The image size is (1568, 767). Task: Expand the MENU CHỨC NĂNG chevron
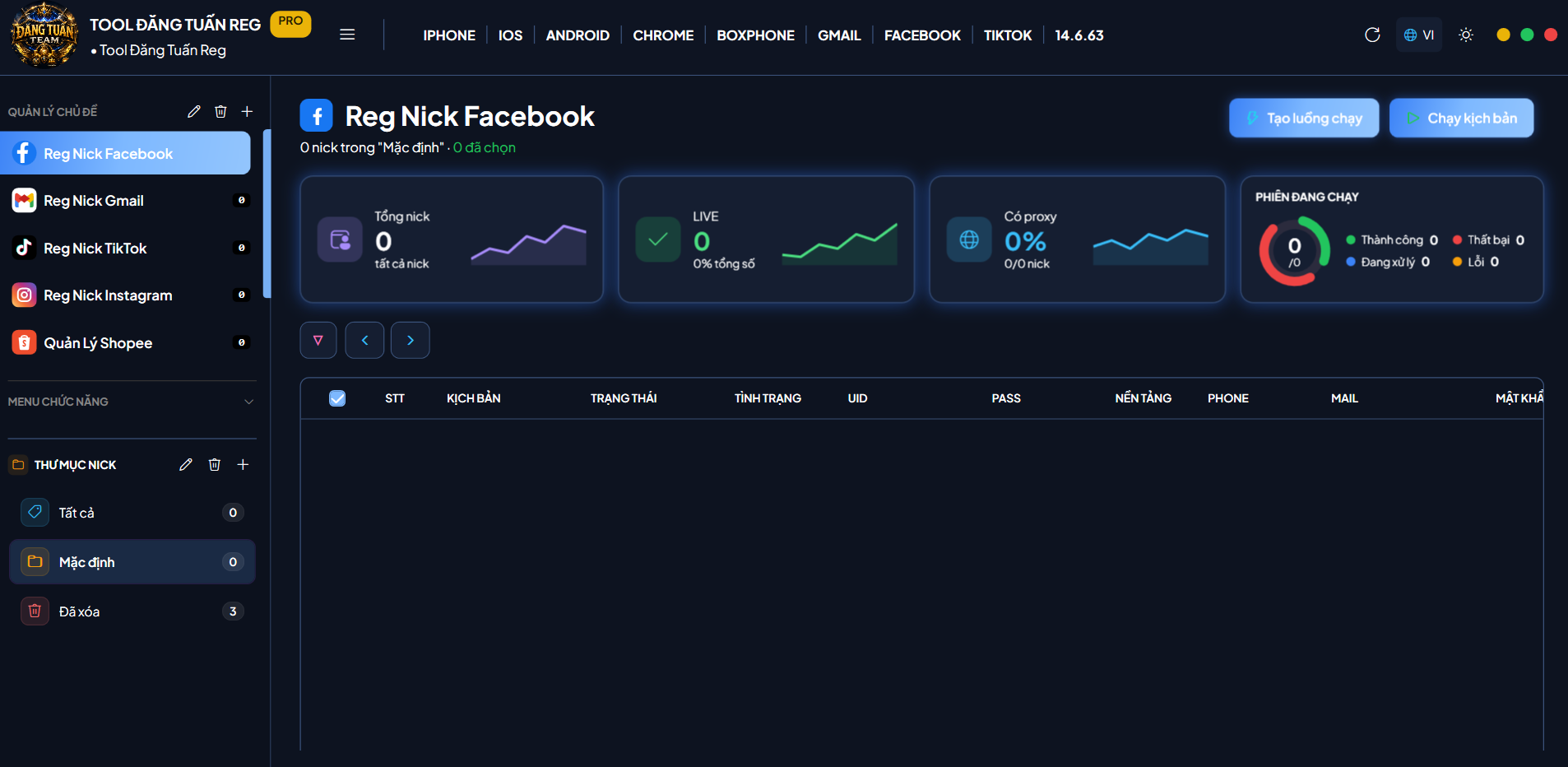click(x=248, y=402)
